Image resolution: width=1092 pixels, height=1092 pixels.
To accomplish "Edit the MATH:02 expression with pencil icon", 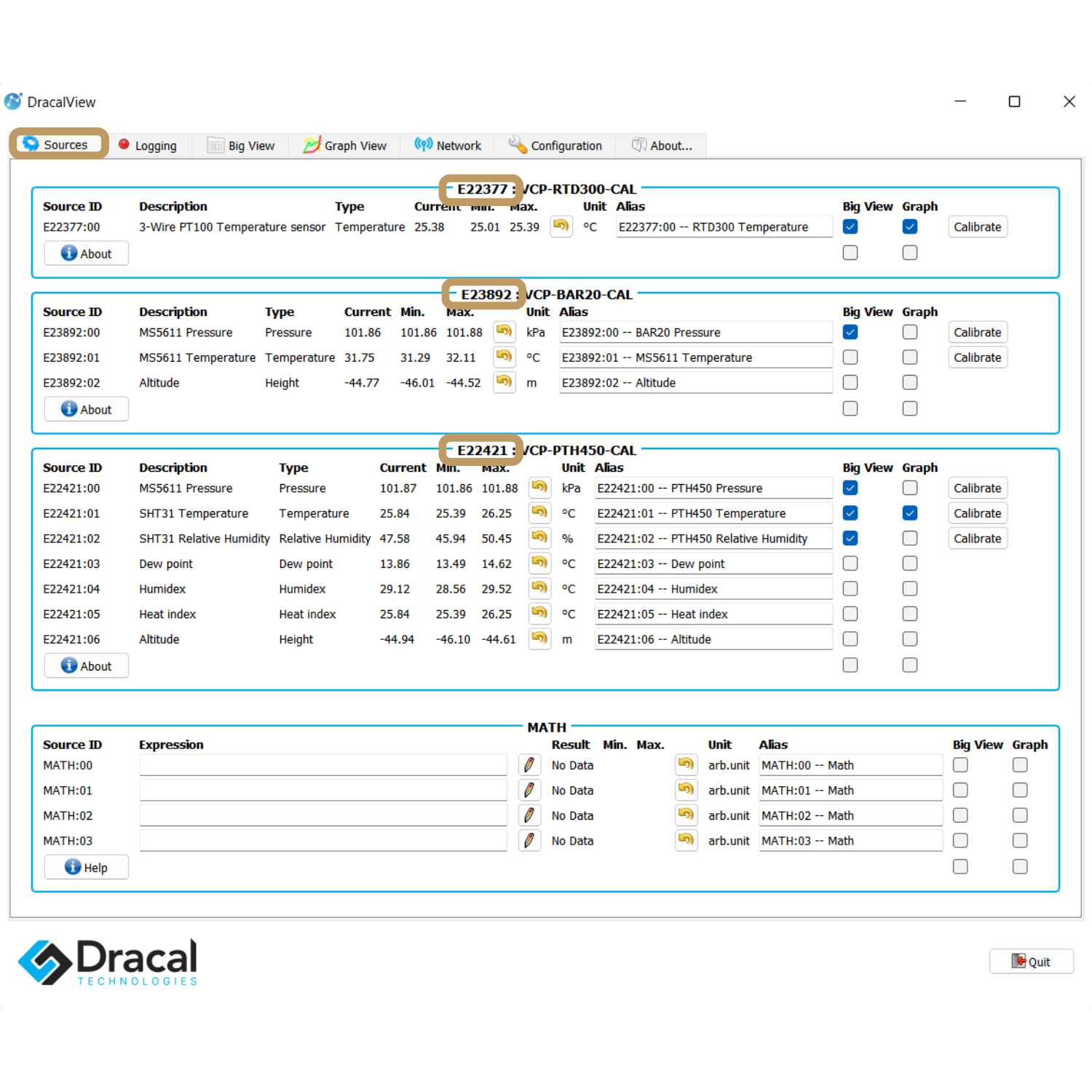I will click(529, 815).
